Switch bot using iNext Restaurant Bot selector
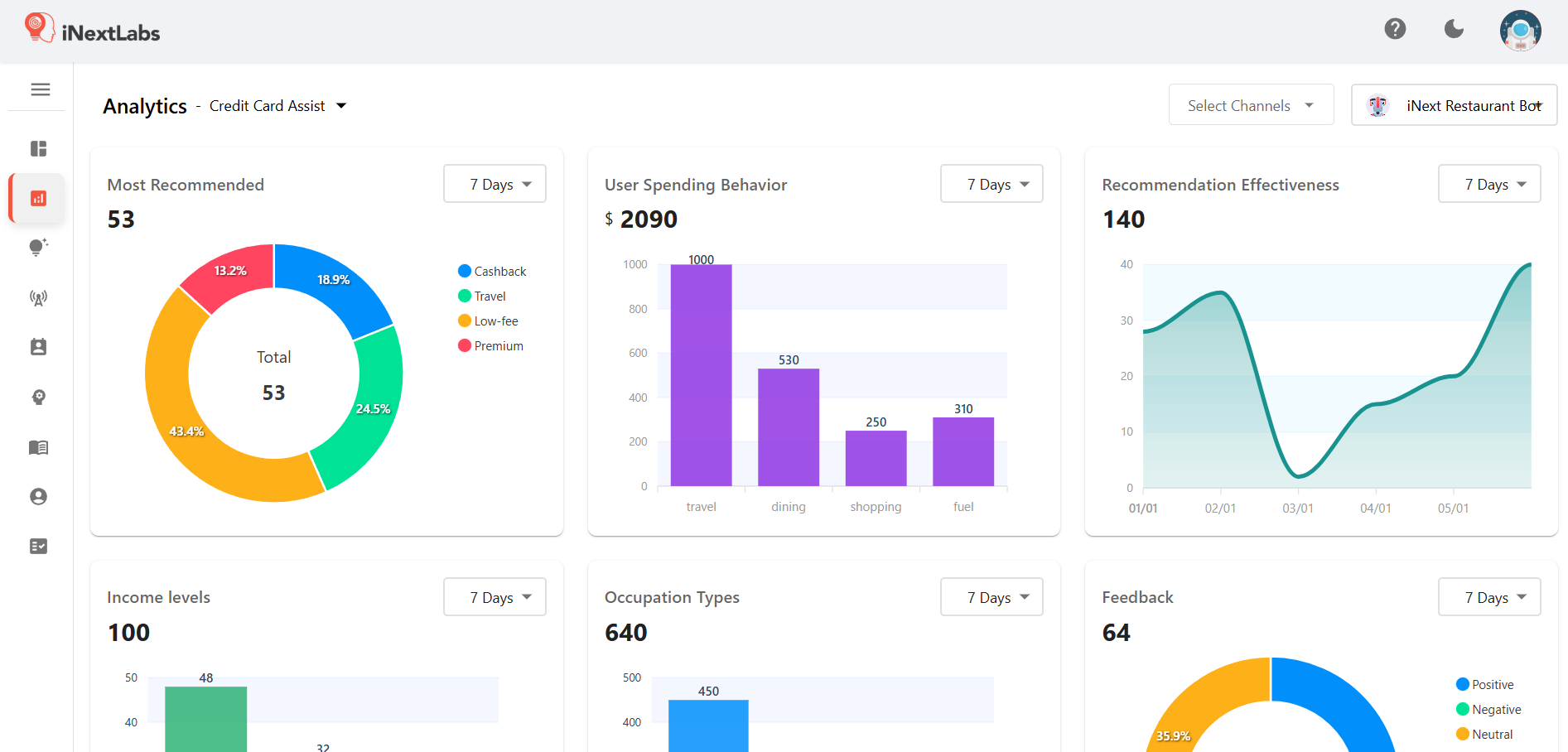1568x752 pixels. click(x=1454, y=104)
